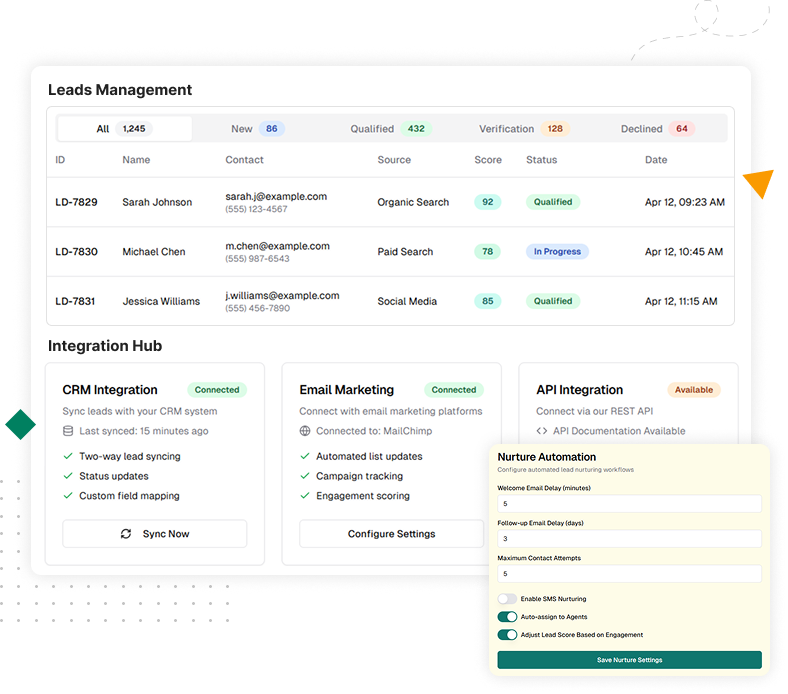Click checkmark beside Campaign tracking
788x694 pixels.
(x=305, y=477)
